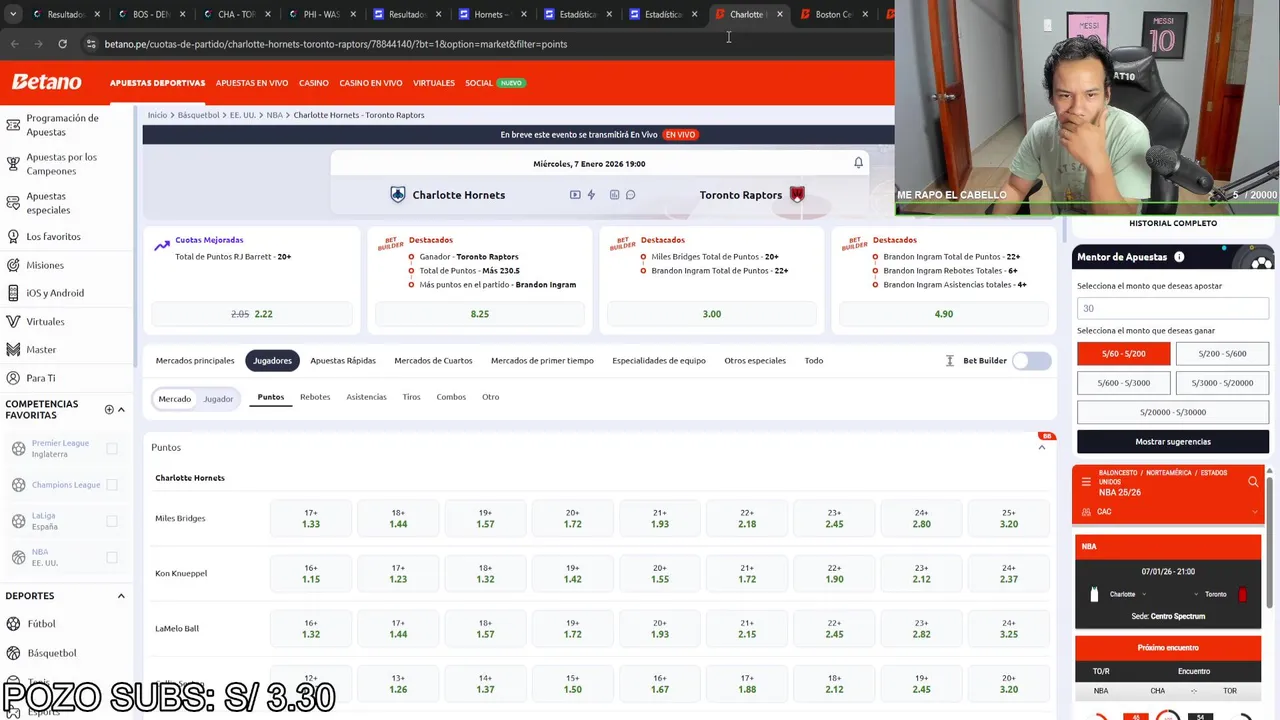The image size is (1280, 720).
Task: Open Los favoritos in the sidebar
Action: (53, 237)
